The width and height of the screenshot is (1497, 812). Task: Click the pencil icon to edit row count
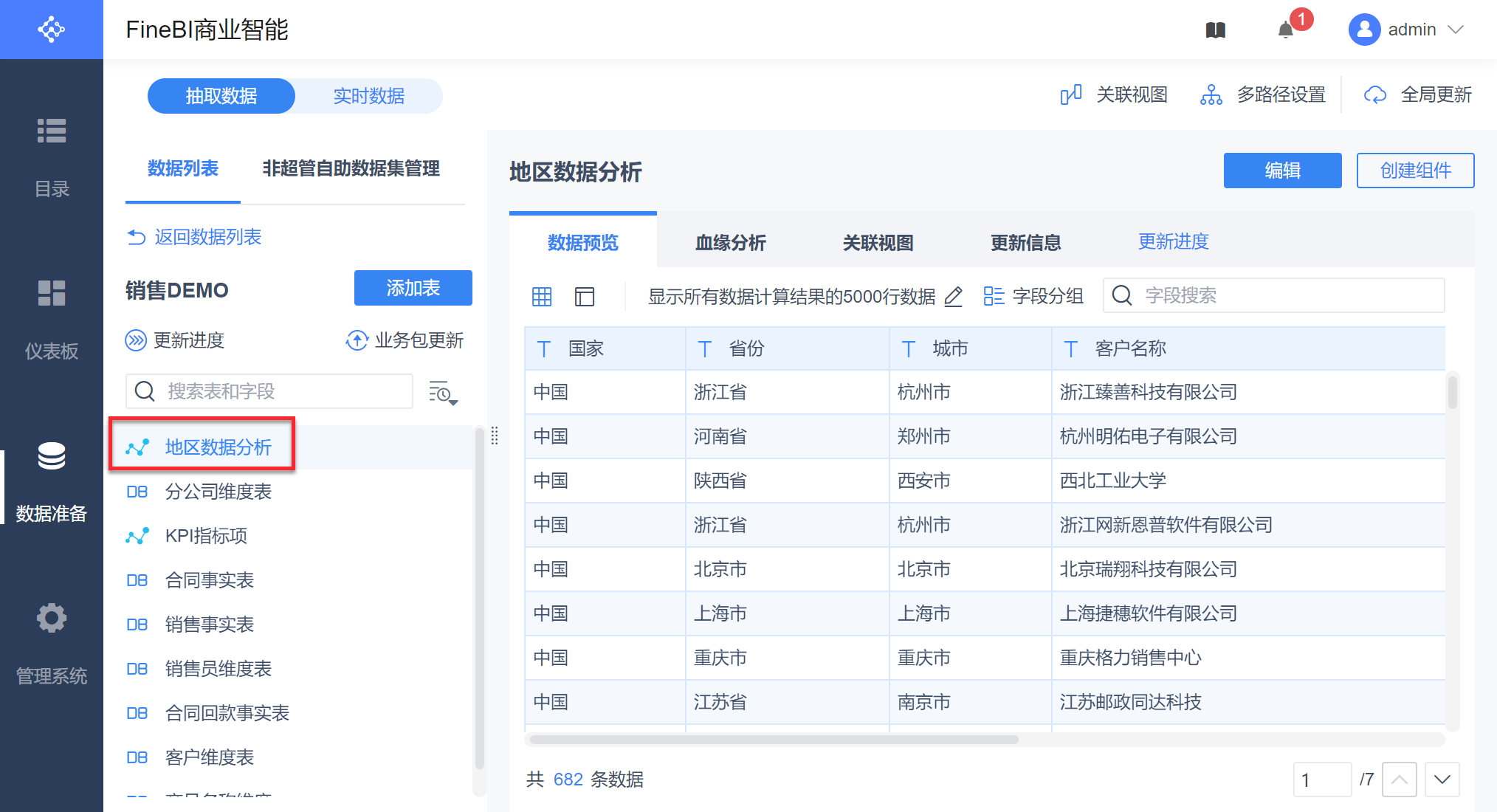[x=954, y=297]
